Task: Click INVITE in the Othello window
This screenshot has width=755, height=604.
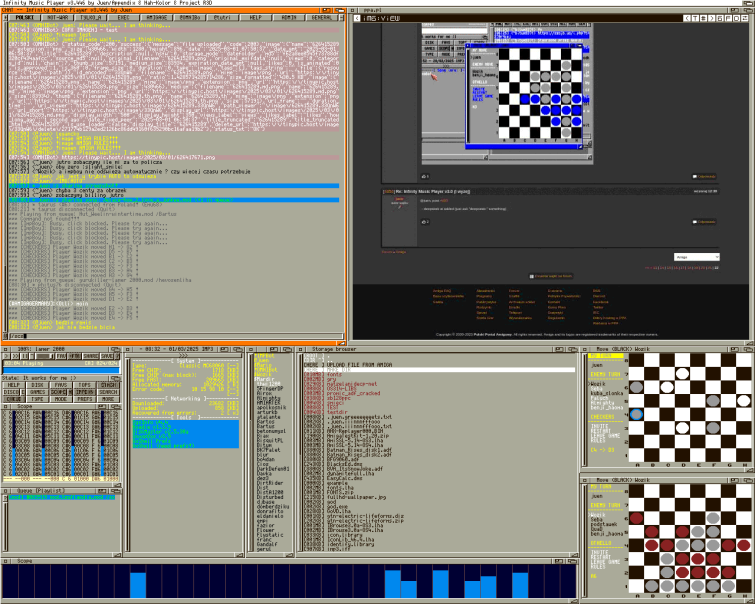Action: [x=599, y=552]
